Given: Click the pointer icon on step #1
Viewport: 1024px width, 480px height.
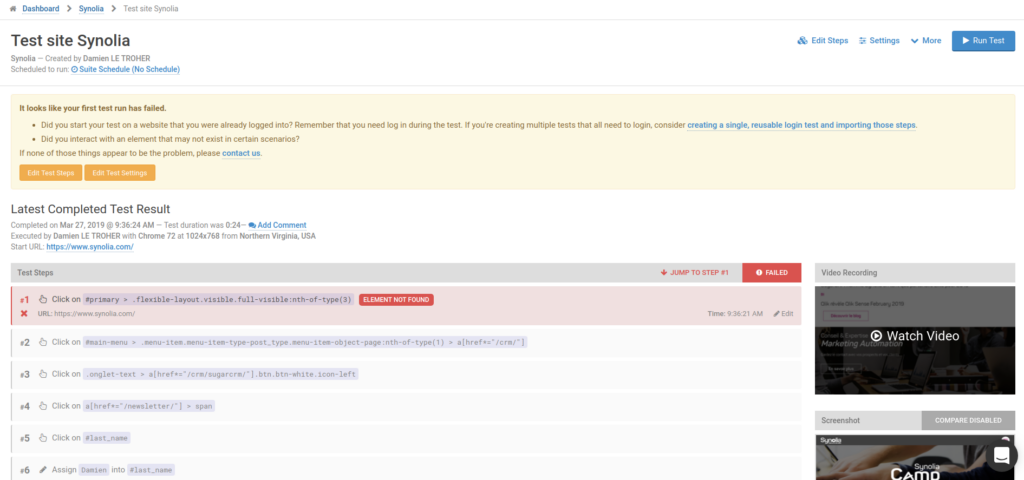Looking at the screenshot, I should pos(43,300).
